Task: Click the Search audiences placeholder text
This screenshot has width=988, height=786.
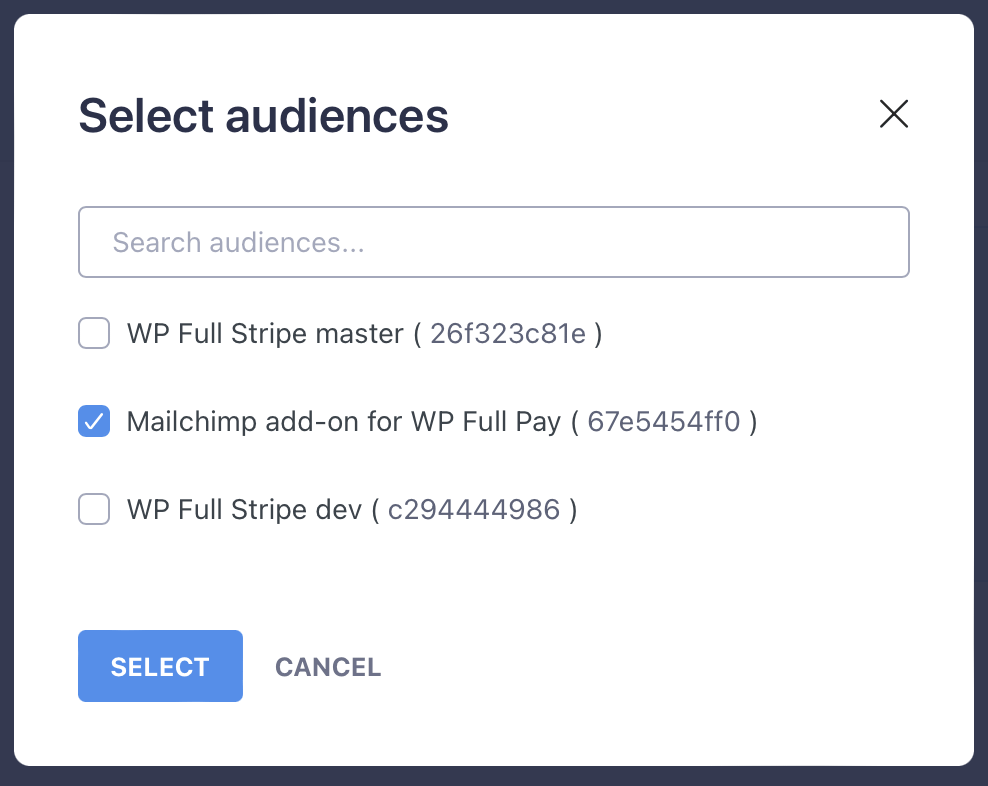Action: pyautogui.click(x=237, y=242)
